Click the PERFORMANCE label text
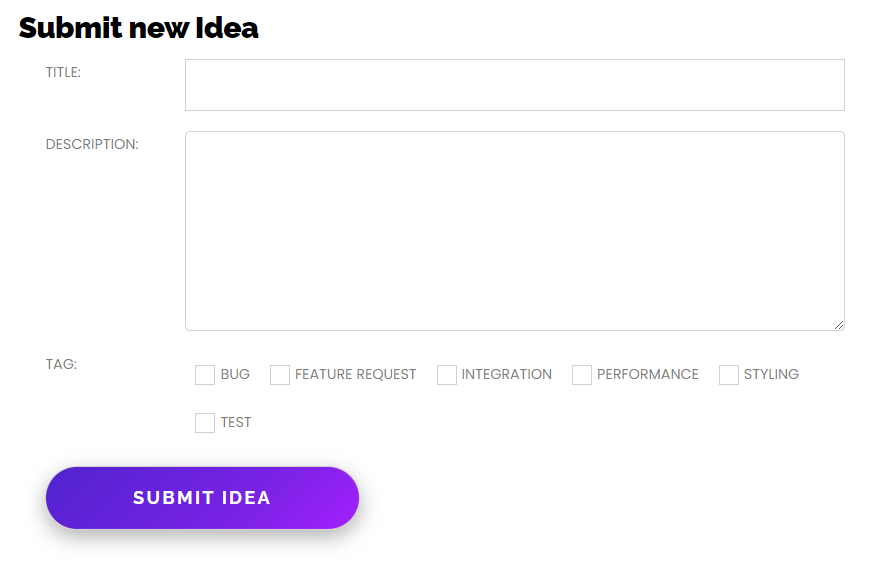 click(647, 374)
